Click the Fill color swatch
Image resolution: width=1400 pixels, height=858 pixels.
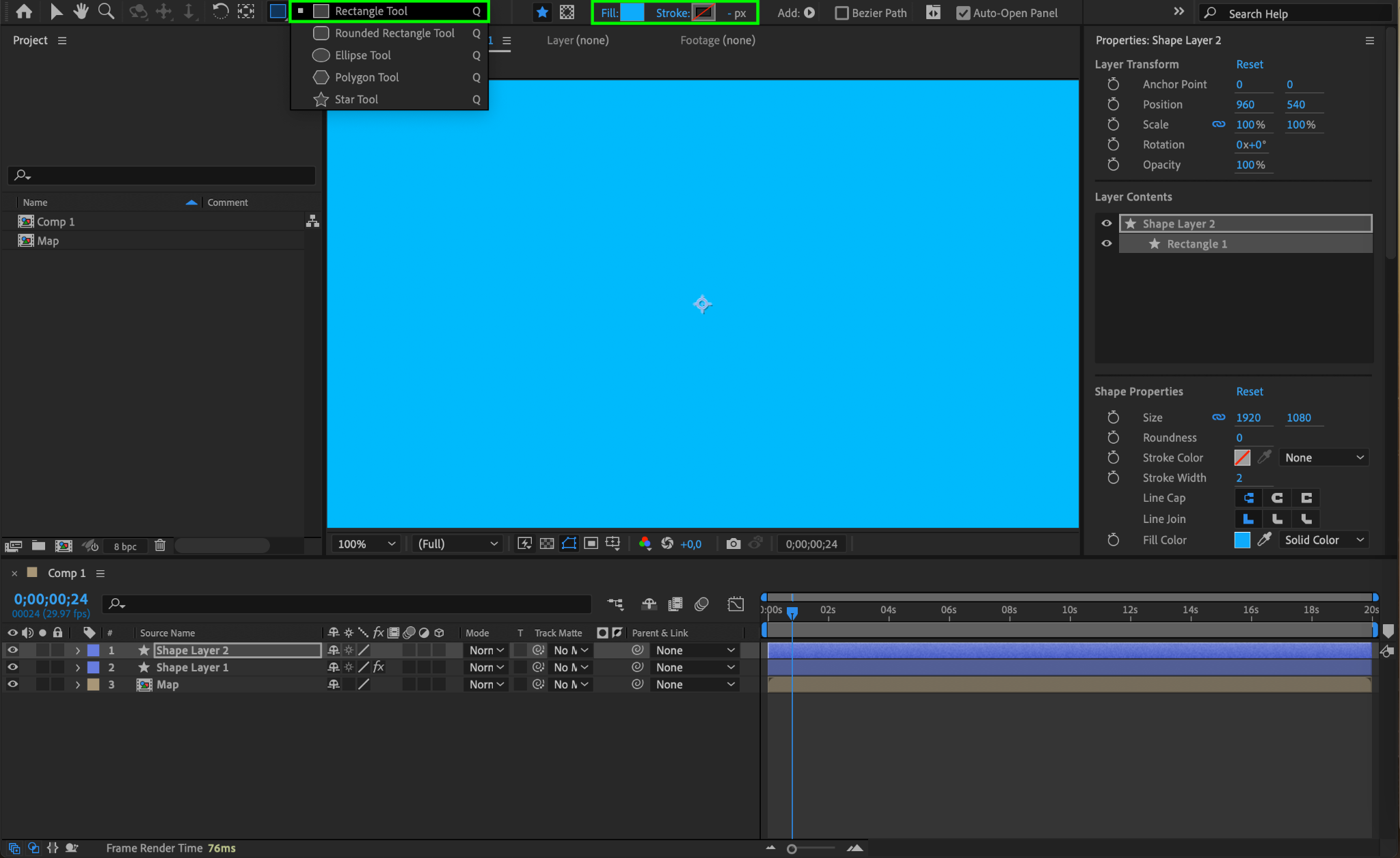(x=632, y=12)
